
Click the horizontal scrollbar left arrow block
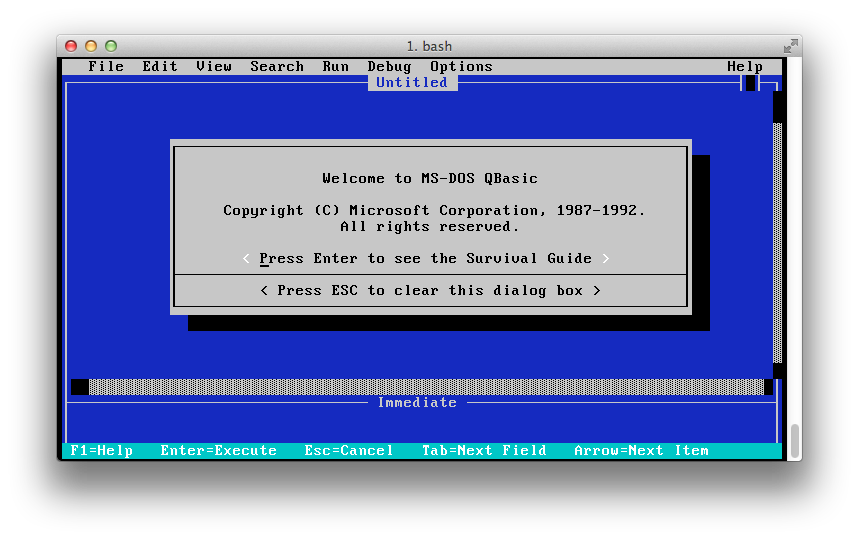pos(80,387)
